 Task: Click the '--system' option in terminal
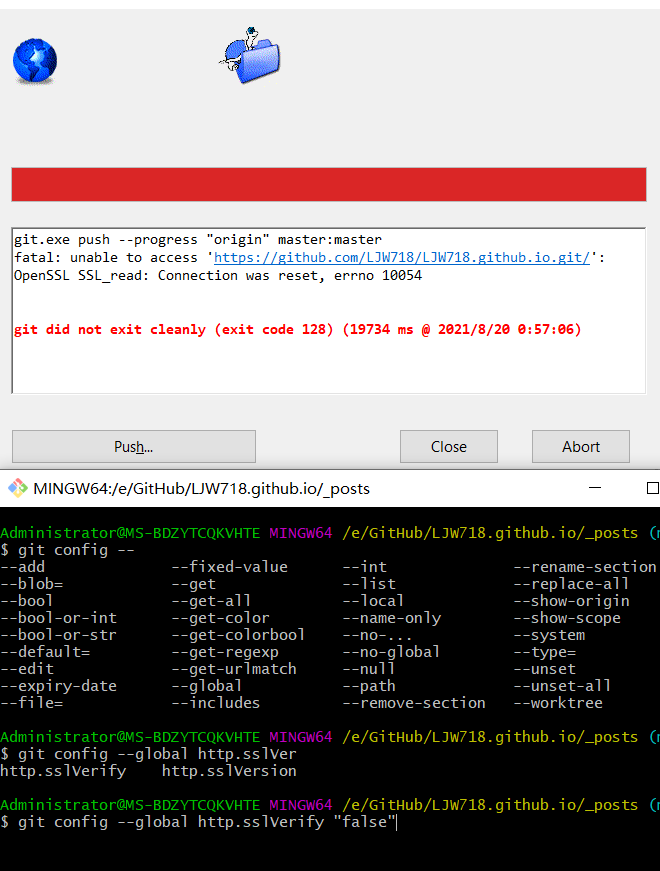pos(549,635)
